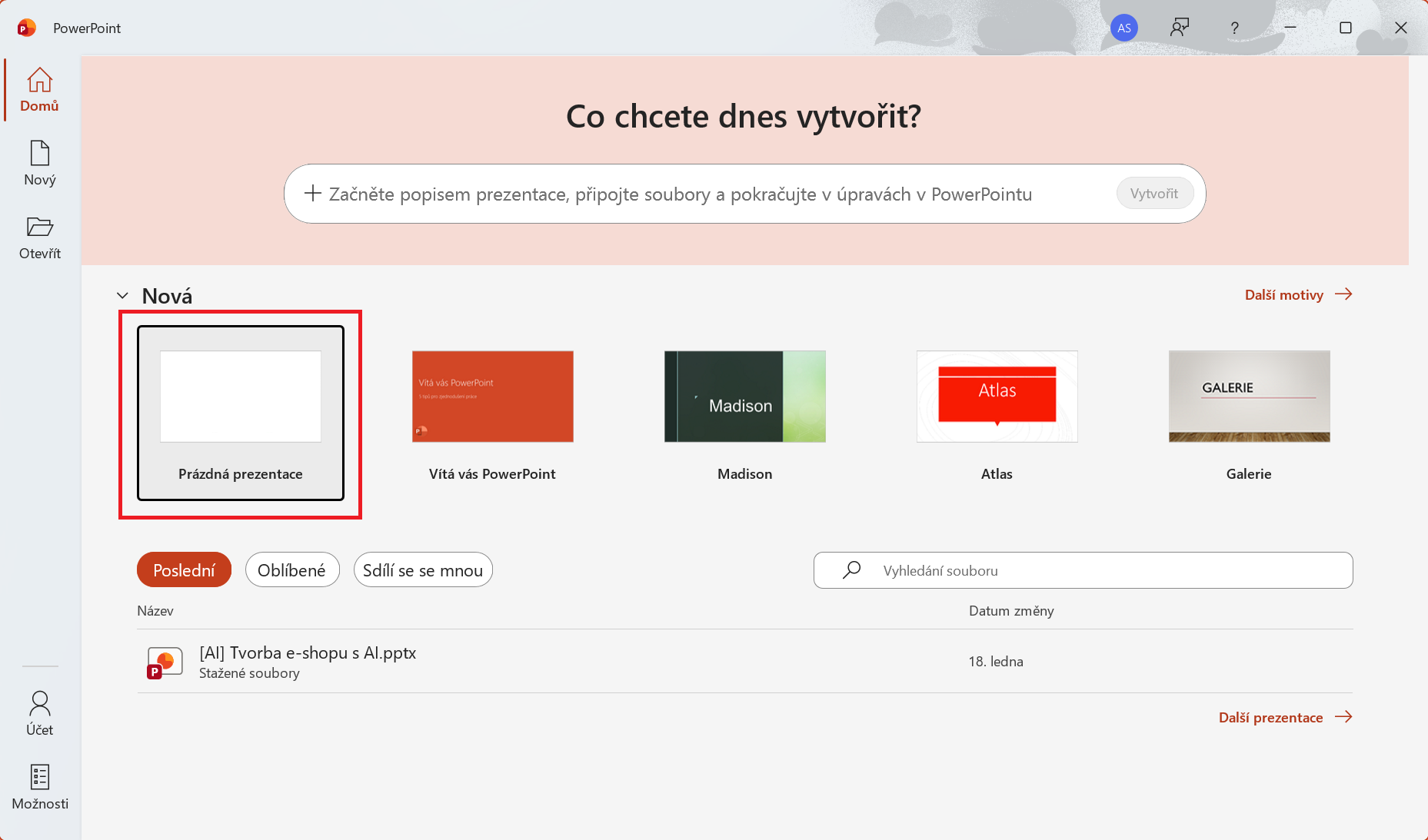Choose the Galerie theme thumbnail
Viewport: 1428px width, 840px height.
1250,397
